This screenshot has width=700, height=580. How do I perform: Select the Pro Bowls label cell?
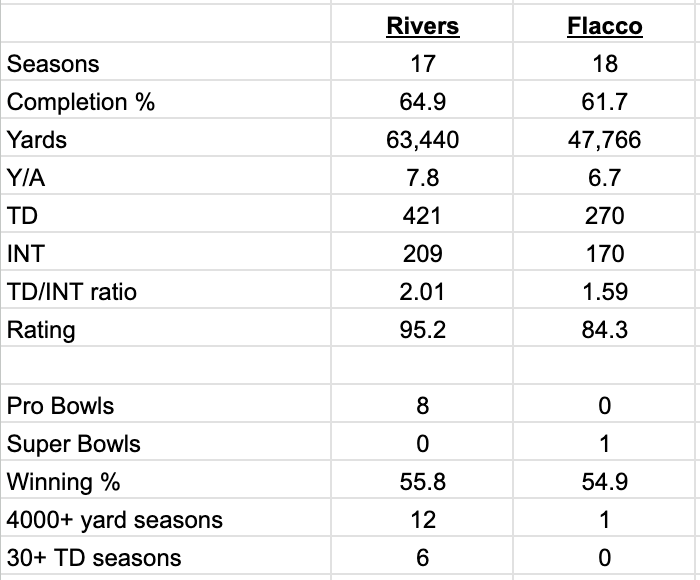[60, 406]
